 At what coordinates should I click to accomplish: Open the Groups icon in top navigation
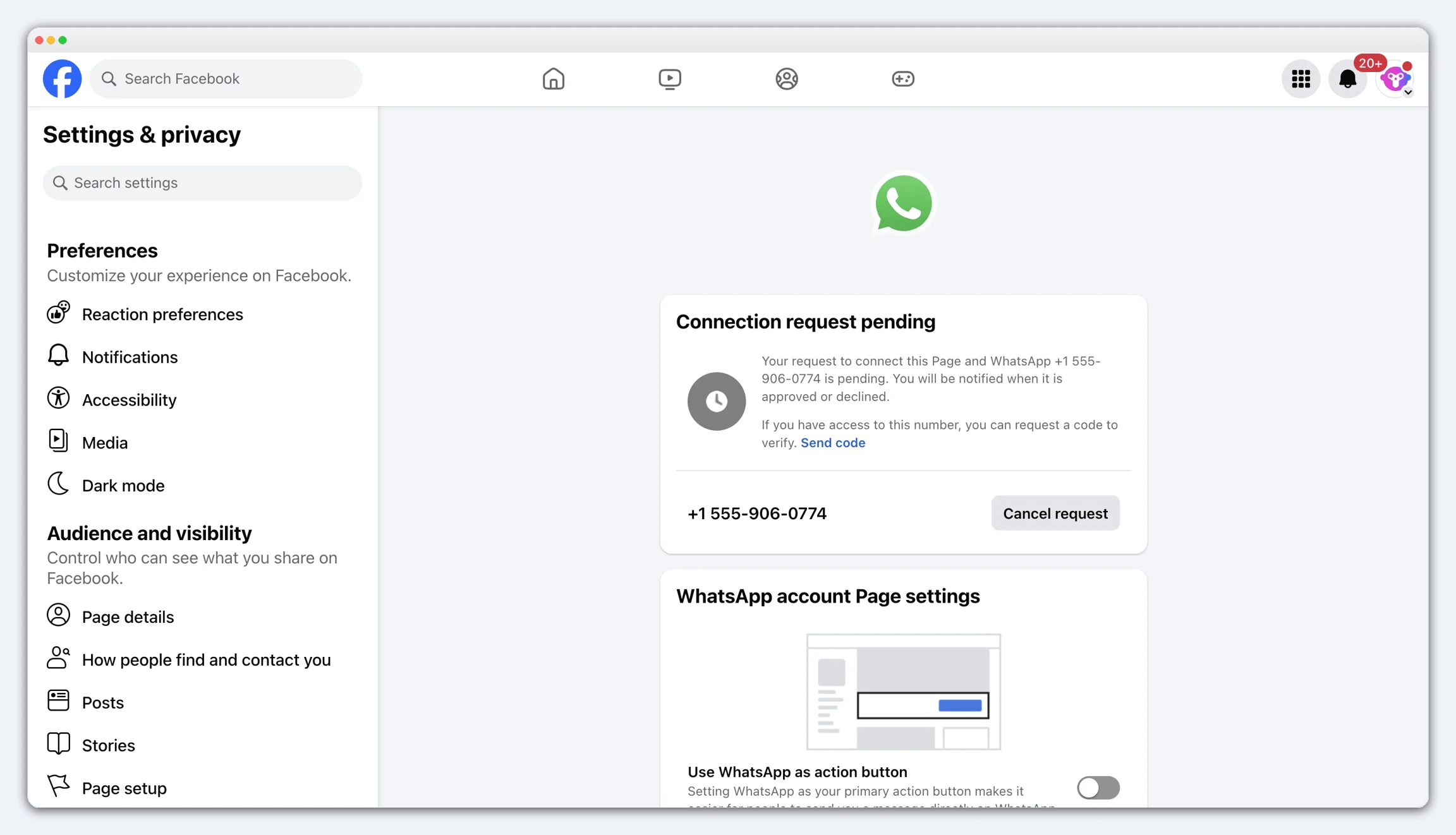[x=786, y=79]
